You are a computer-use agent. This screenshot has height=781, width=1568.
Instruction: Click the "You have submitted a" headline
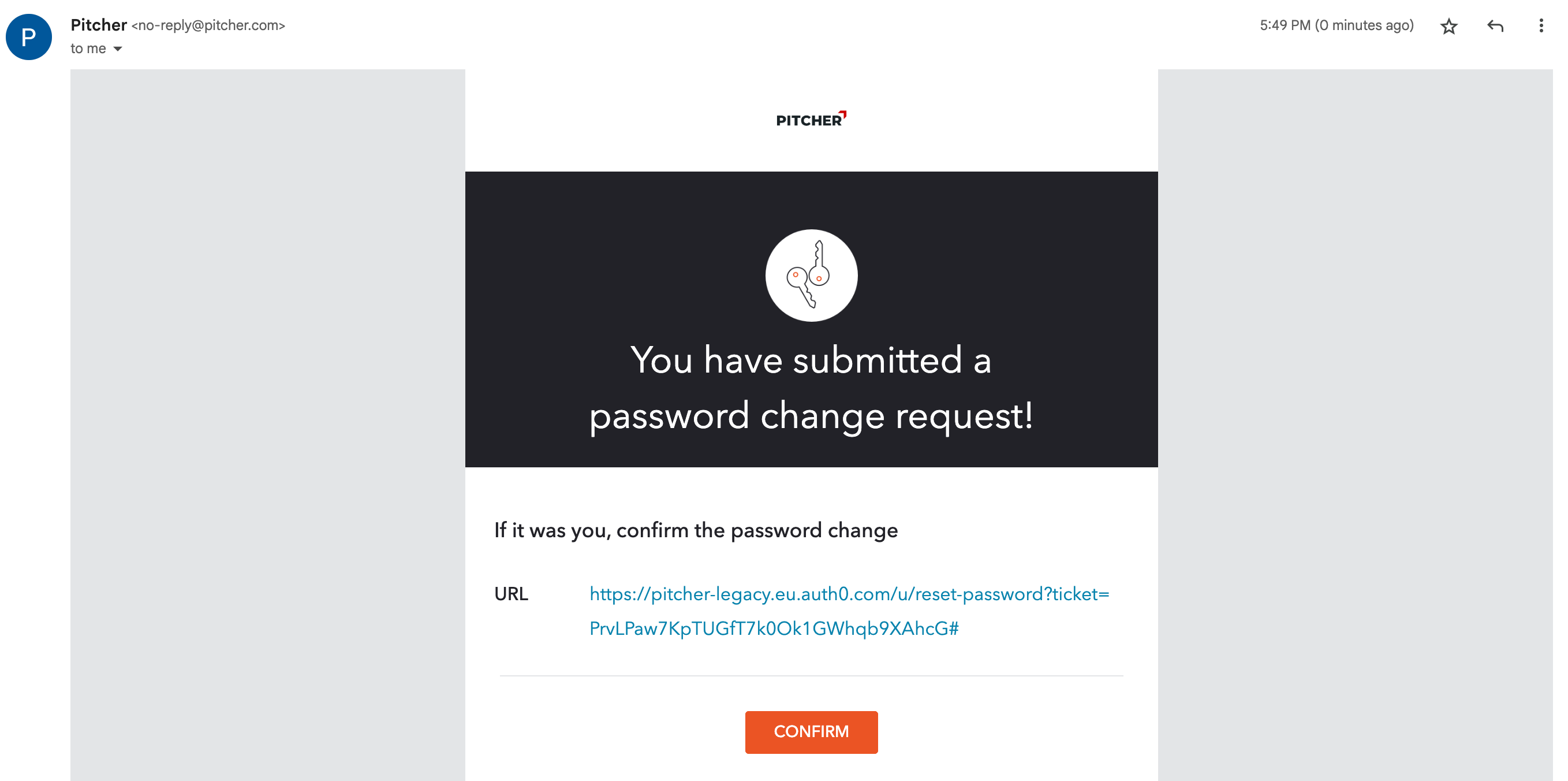[x=811, y=360]
